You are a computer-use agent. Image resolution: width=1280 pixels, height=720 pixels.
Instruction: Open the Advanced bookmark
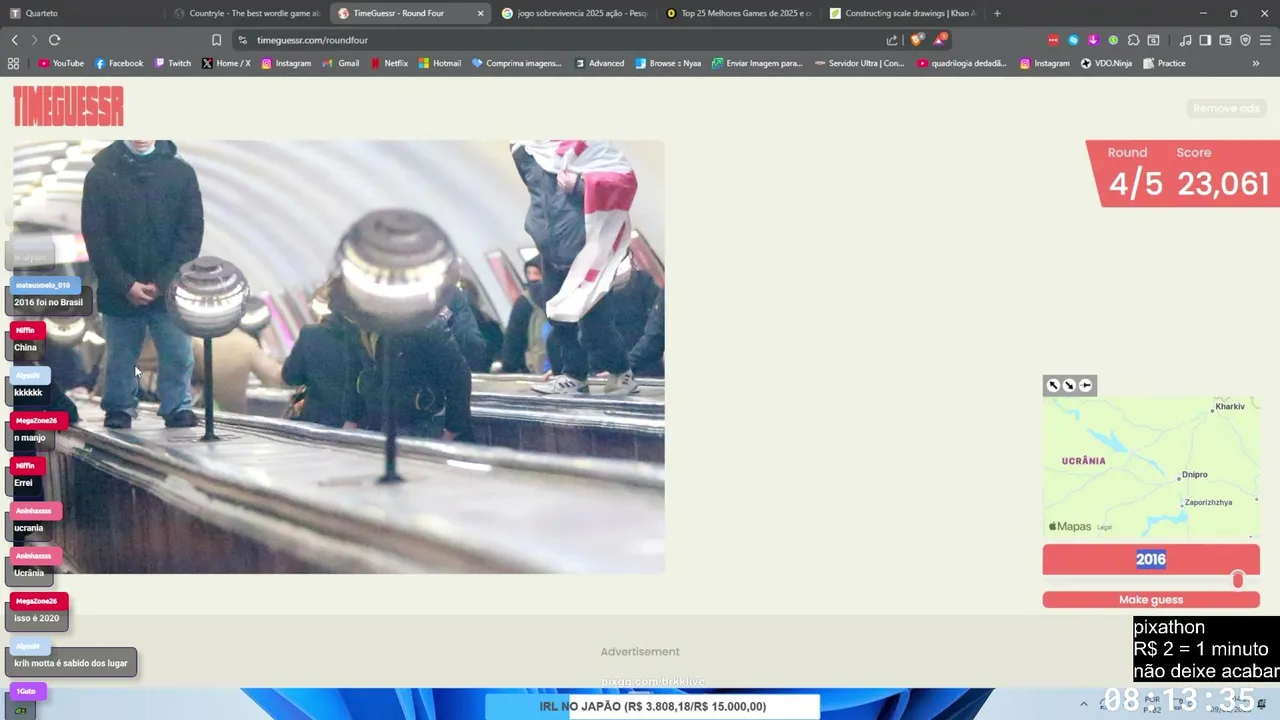point(599,63)
